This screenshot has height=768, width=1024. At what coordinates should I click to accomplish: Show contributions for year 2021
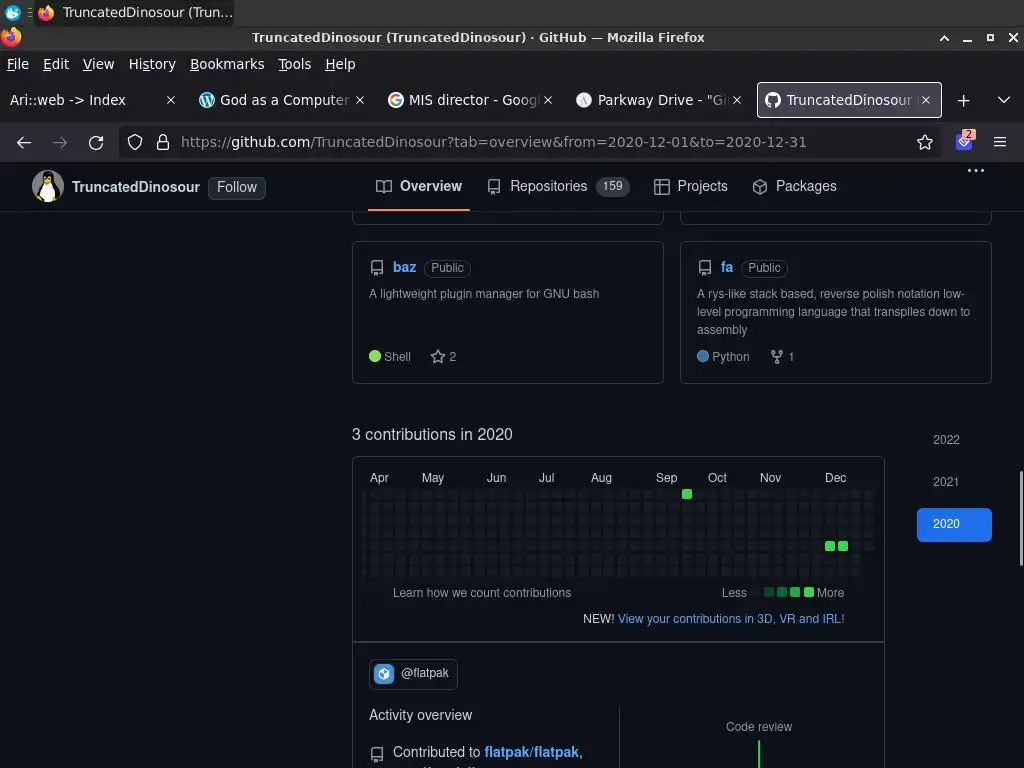[x=946, y=482]
